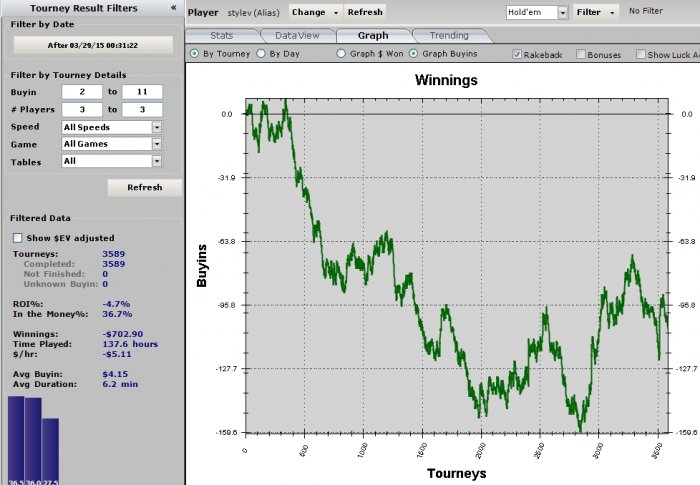Click the Tourneys count value 3589
Screen dimensions: 700x485
(114, 254)
